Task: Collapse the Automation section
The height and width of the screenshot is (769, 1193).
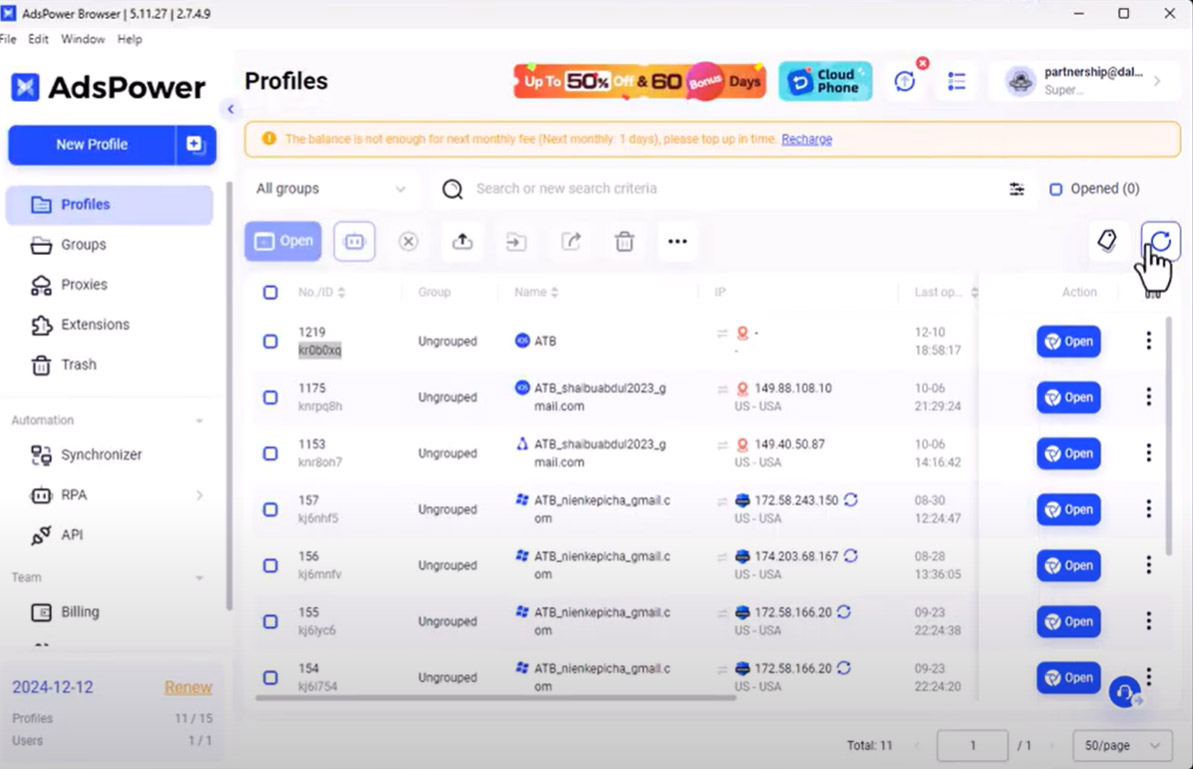Action: point(199,421)
